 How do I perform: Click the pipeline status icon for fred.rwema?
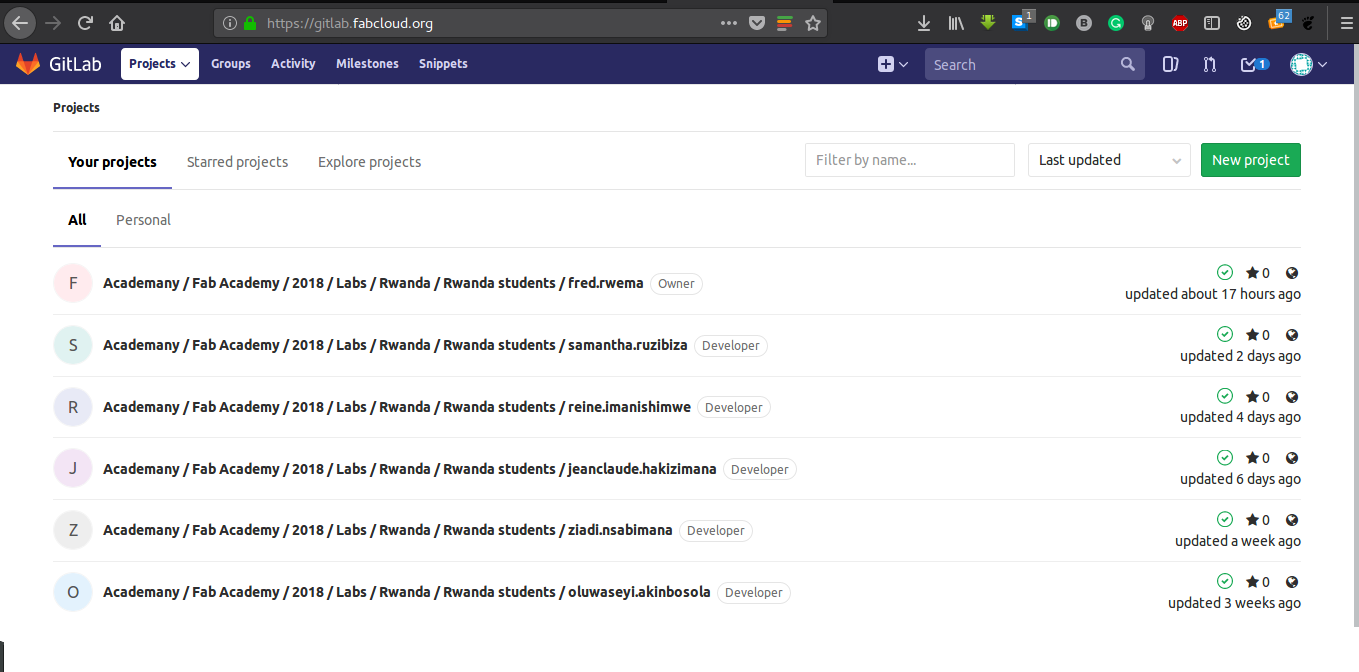pos(1225,272)
